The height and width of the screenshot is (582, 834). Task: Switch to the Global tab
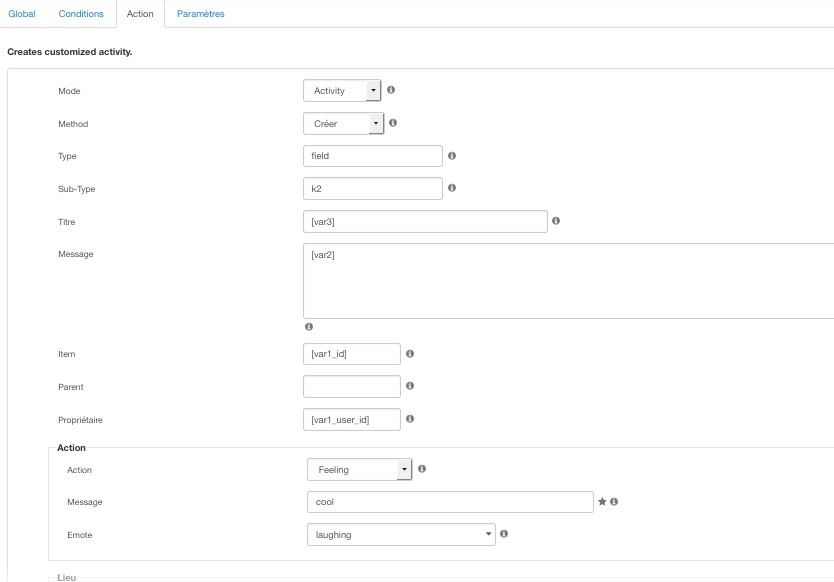[x=22, y=14]
